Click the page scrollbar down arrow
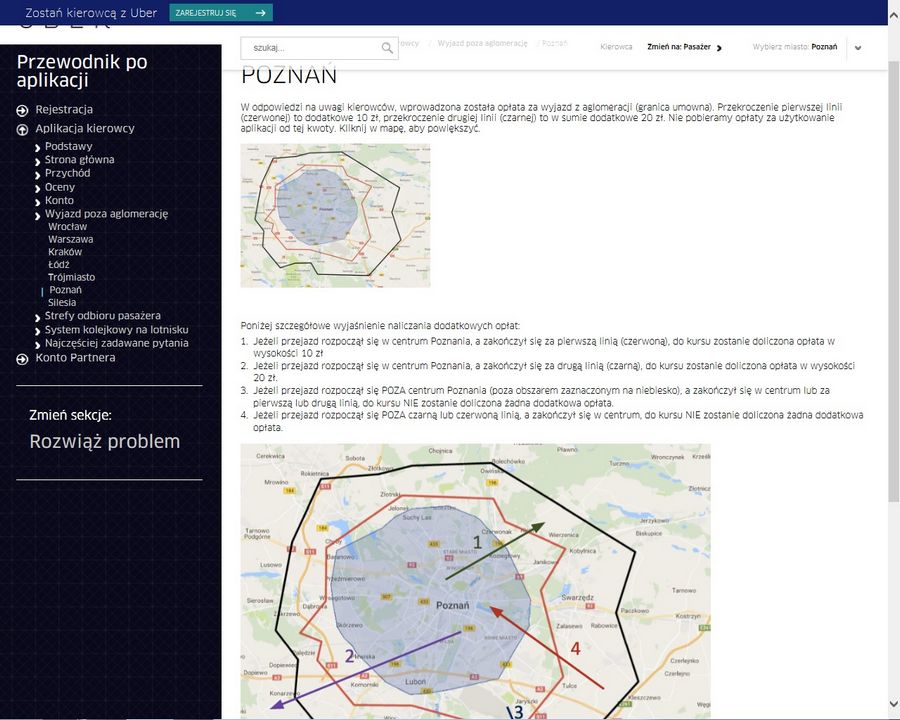 pyautogui.click(x=894, y=704)
